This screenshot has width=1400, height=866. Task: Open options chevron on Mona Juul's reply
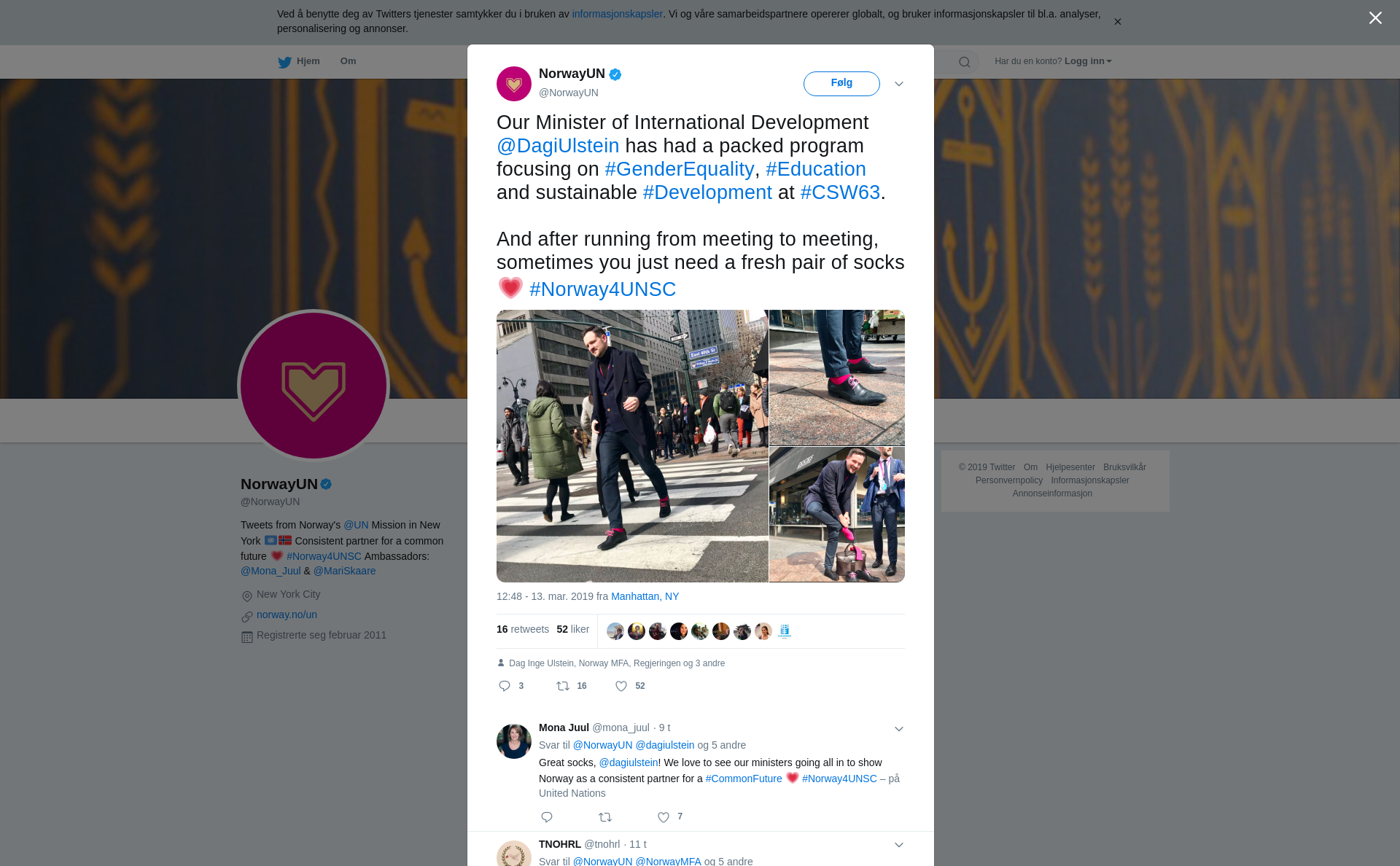point(899,729)
